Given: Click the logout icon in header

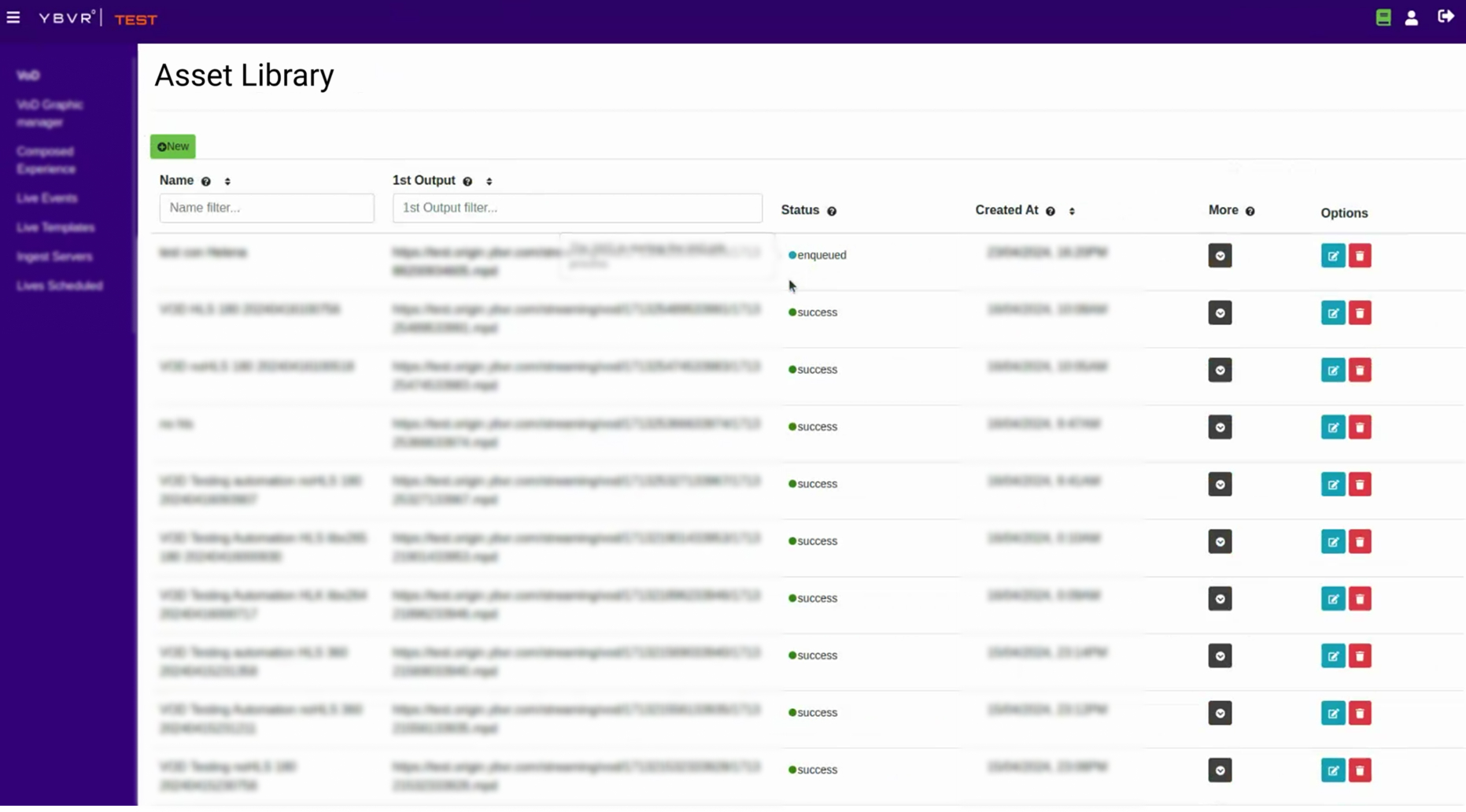Looking at the screenshot, I should [x=1446, y=17].
